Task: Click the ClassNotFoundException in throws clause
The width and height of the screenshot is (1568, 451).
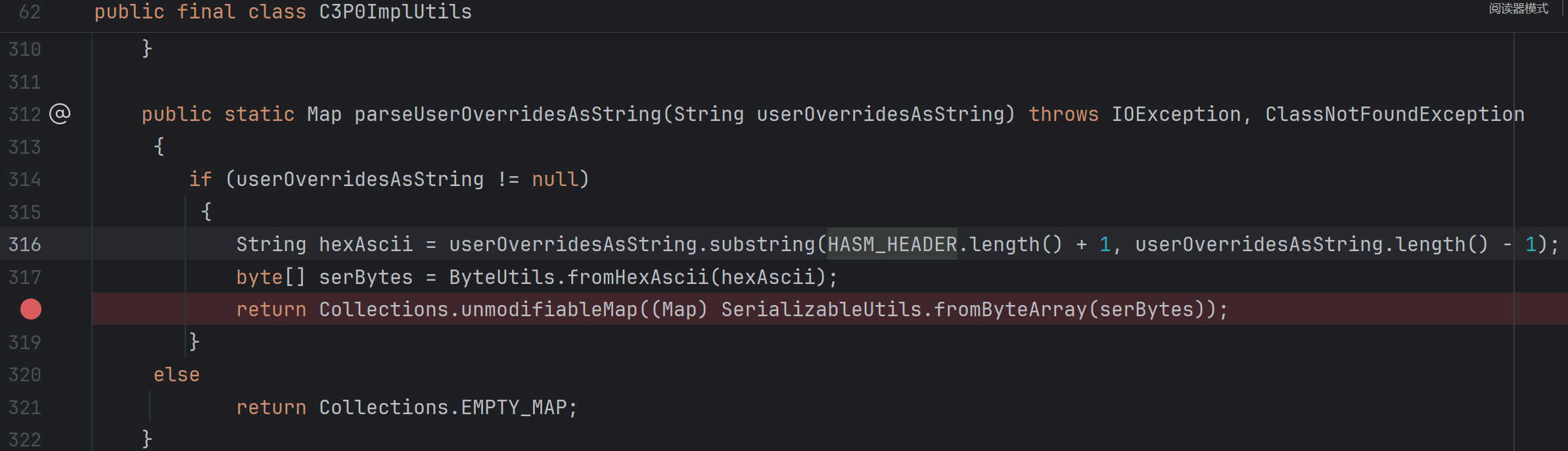Action: (1395, 114)
